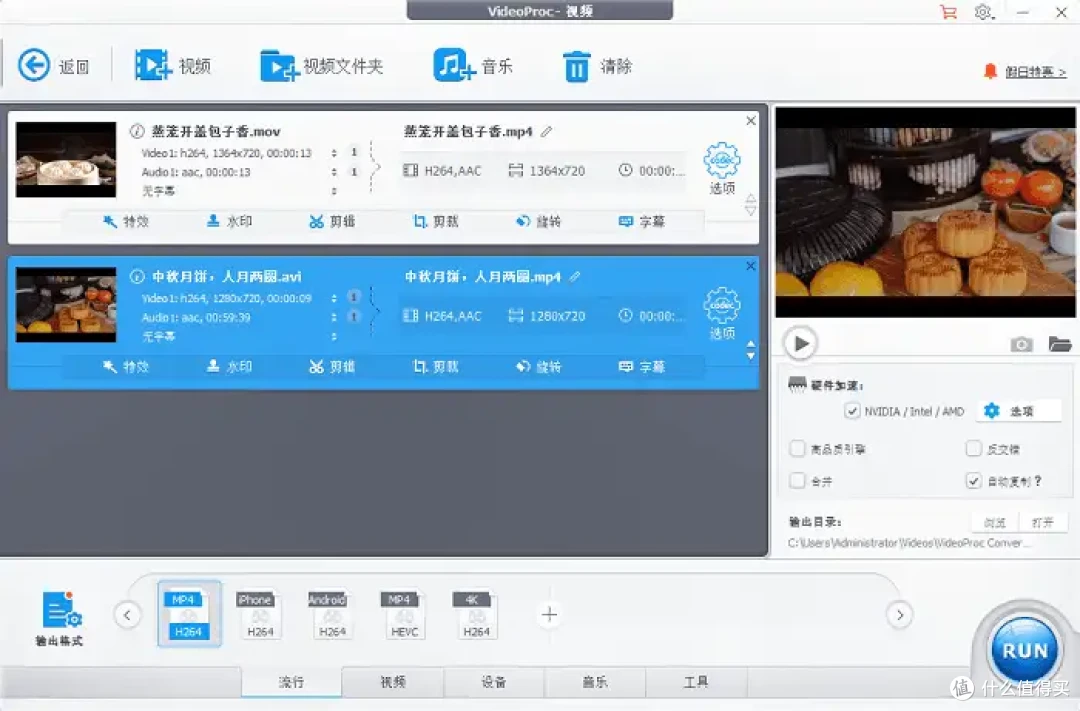Viewport: 1080px width, 711px height.
Task: Remove 蒸笼开盖包子香 item with its X
Action: 751,121
